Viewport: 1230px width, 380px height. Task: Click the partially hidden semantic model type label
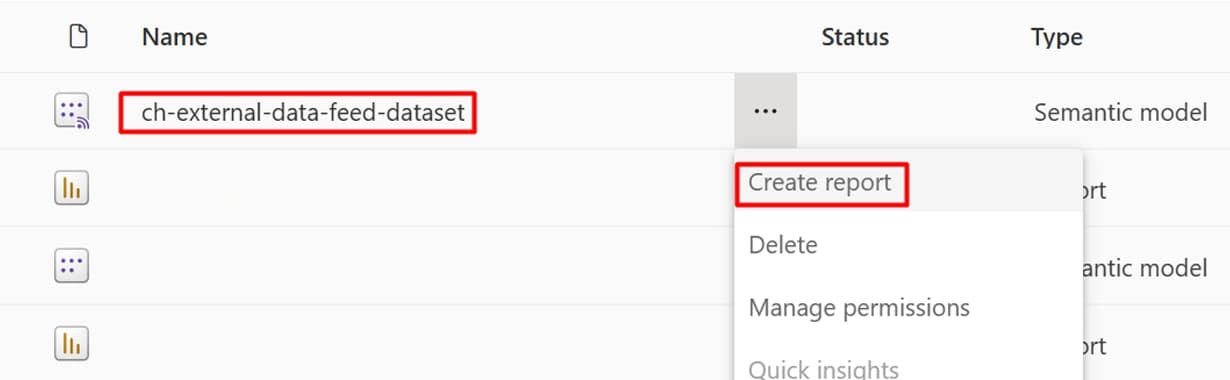[x=1146, y=267]
